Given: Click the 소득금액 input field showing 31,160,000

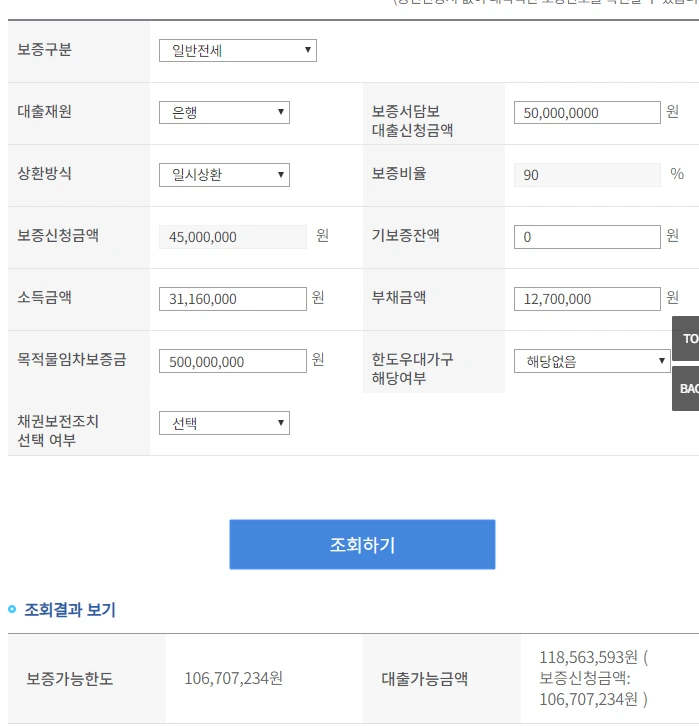Looking at the screenshot, I should [232, 299].
